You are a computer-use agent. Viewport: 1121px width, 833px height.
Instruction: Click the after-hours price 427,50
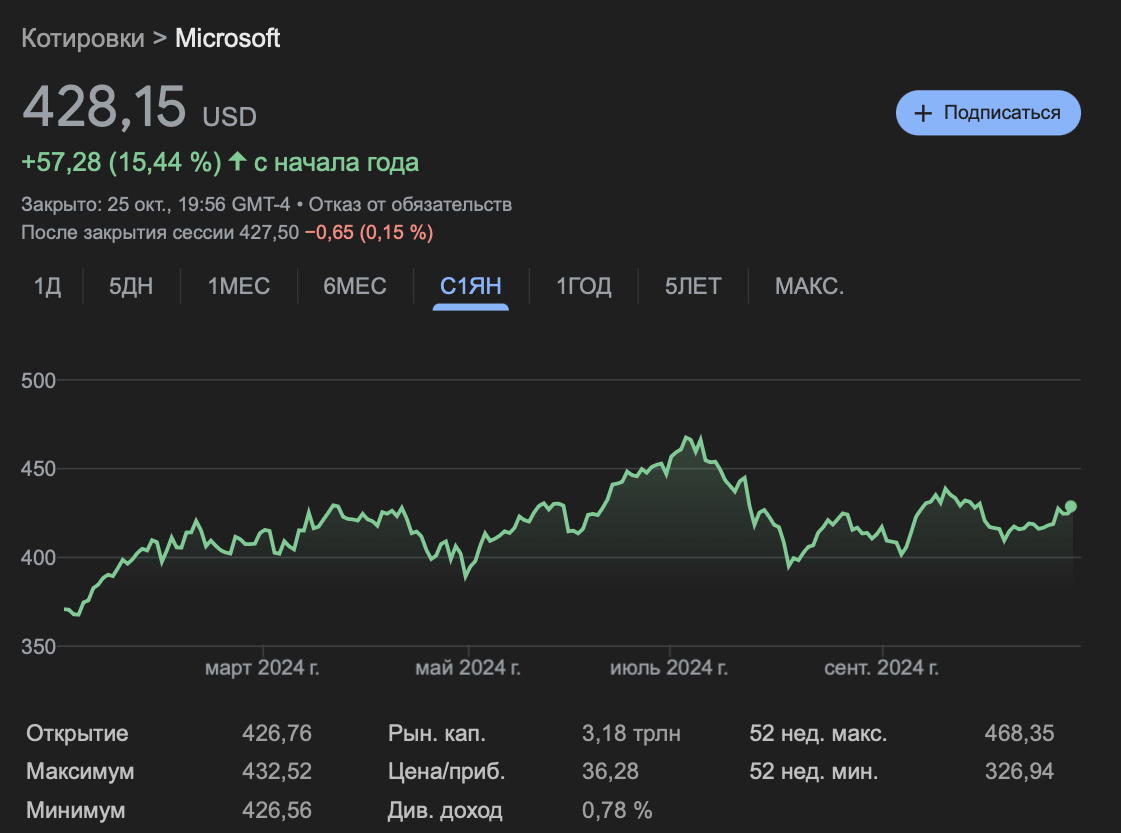pyautogui.click(x=269, y=232)
